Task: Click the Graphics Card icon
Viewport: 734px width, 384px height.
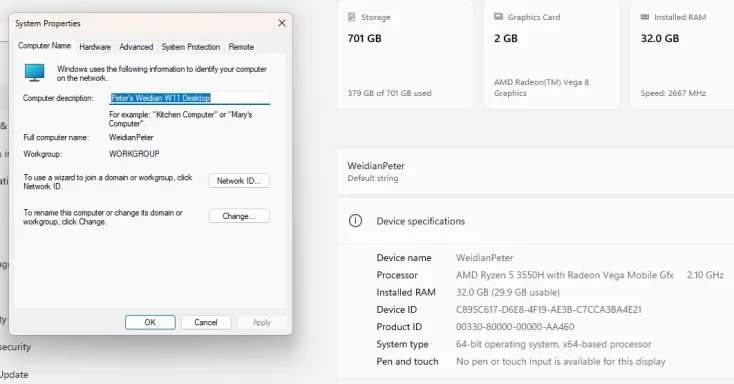Action: coord(498,16)
